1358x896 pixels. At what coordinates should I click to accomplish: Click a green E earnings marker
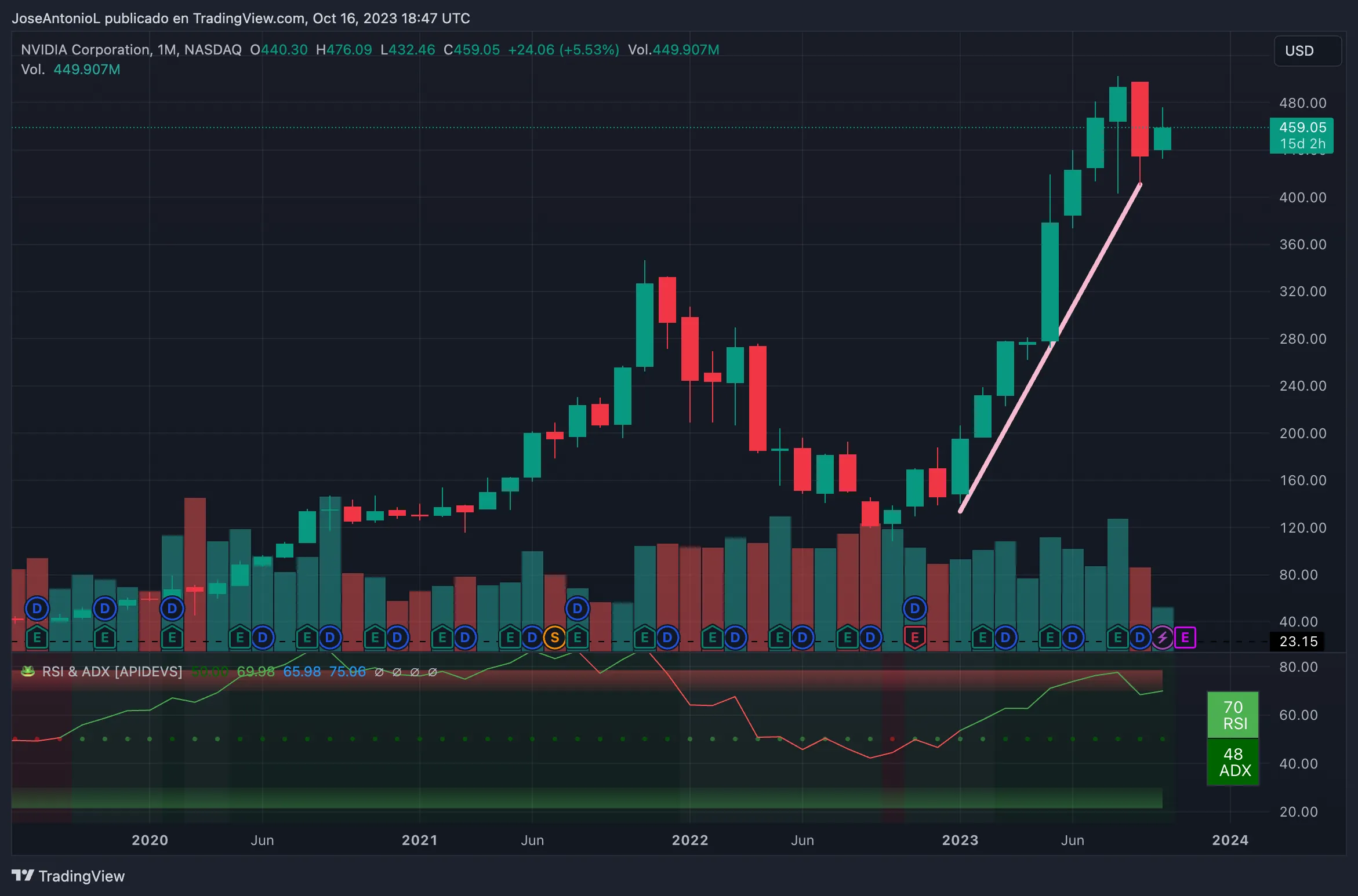point(36,638)
